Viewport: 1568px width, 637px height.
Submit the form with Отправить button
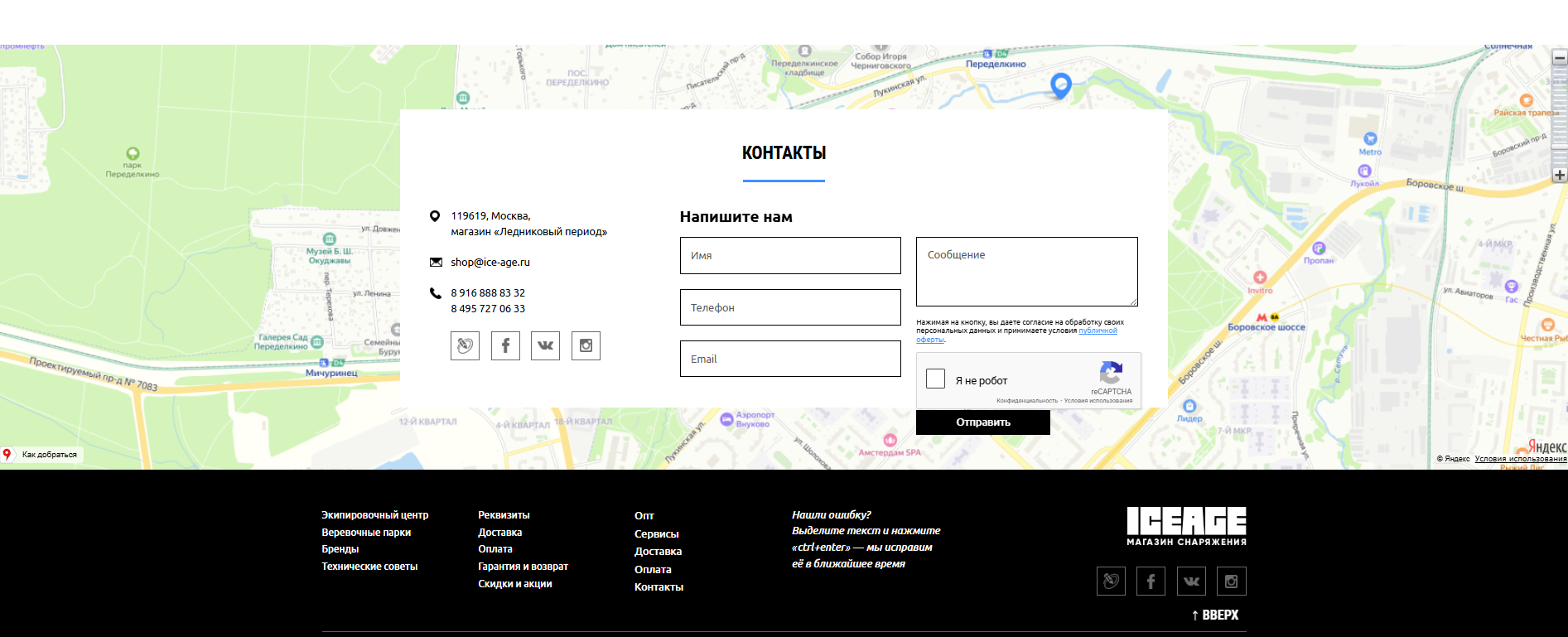click(x=983, y=422)
